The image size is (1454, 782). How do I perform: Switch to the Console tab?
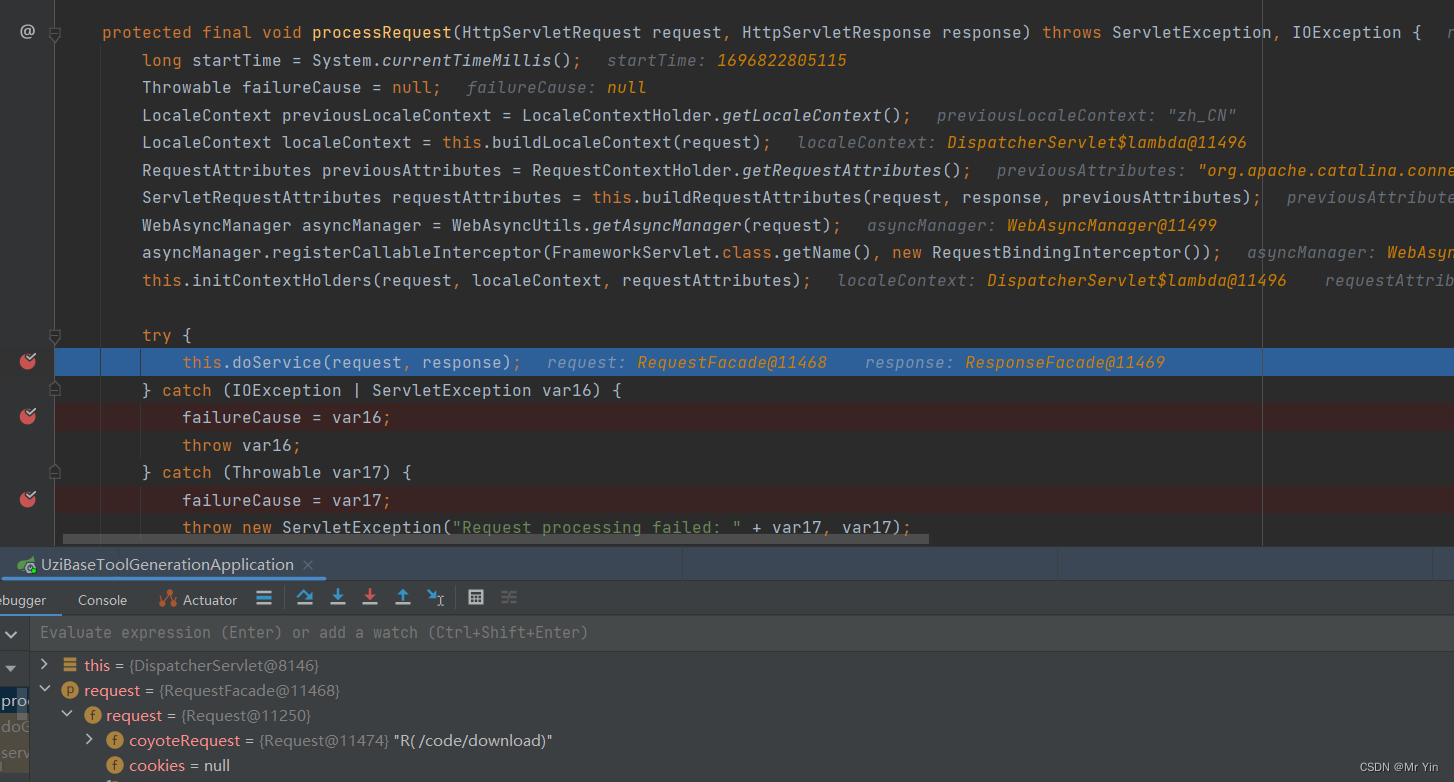tap(102, 599)
